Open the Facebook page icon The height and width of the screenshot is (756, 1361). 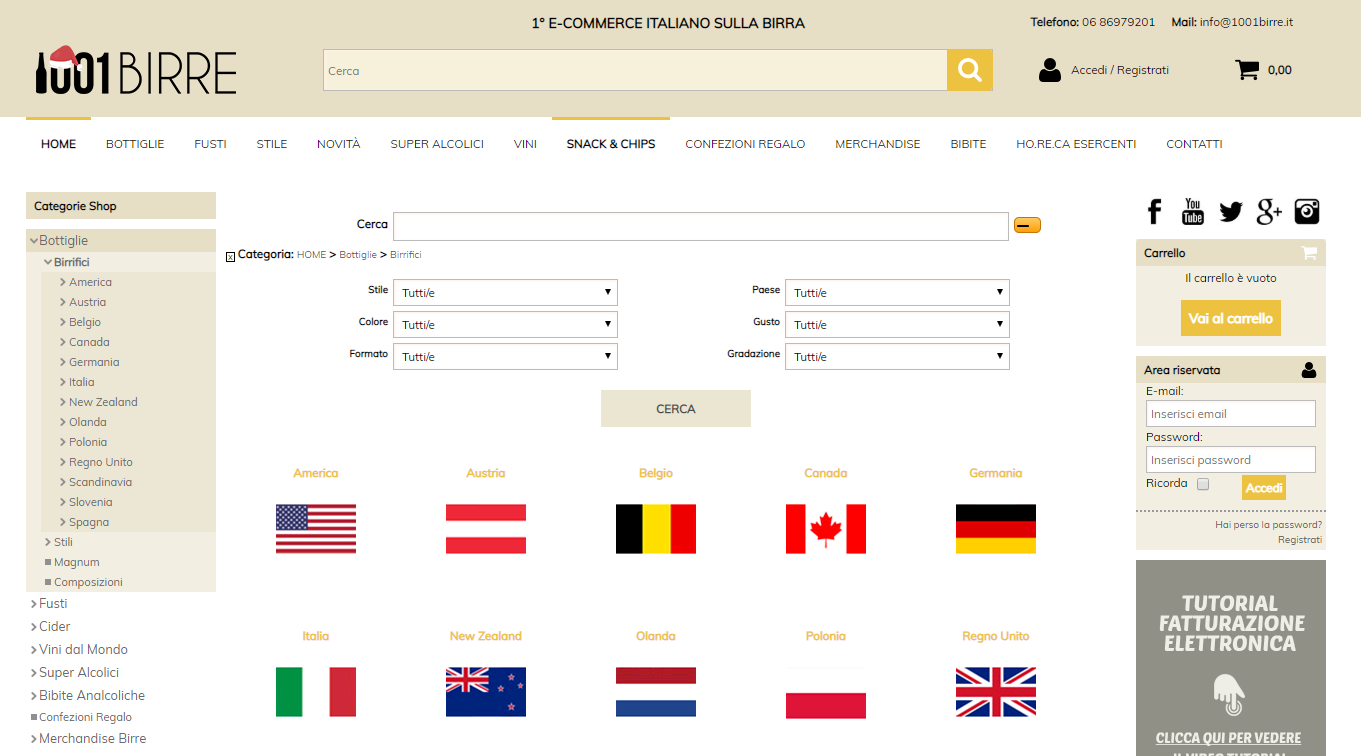coord(1155,211)
